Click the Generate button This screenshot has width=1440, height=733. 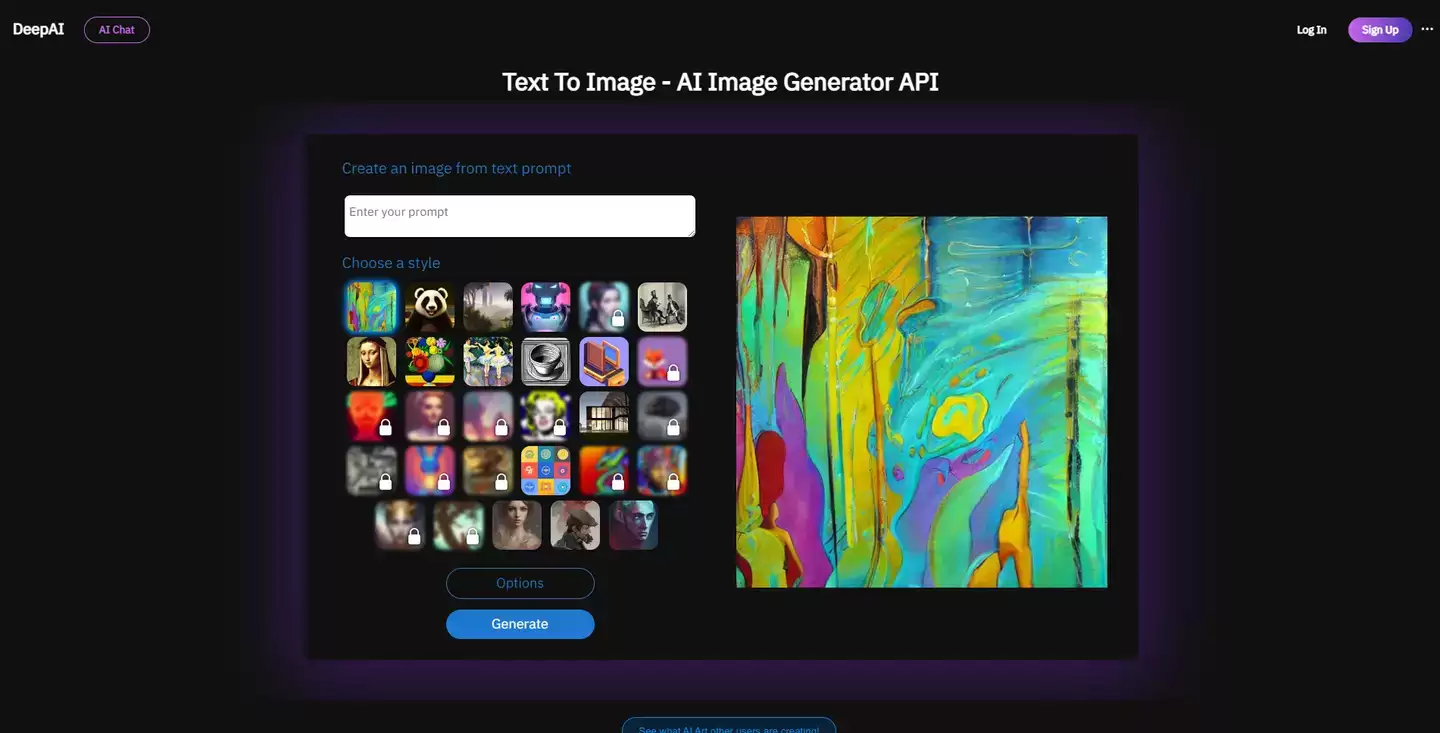(520, 624)
